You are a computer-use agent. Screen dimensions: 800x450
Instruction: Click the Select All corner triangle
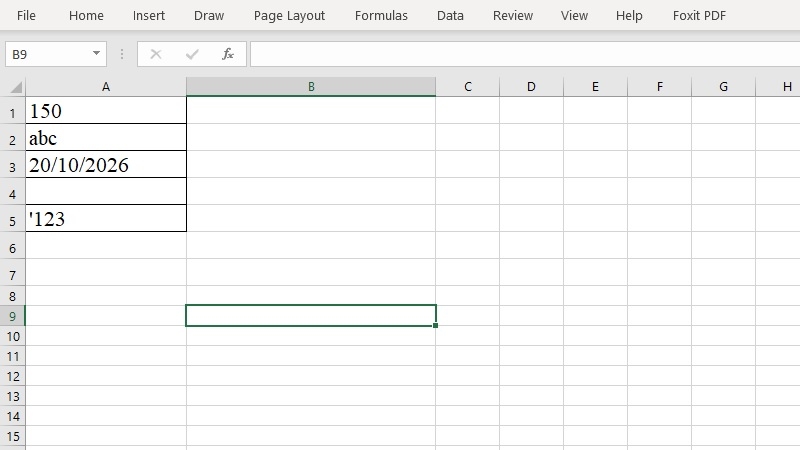(16, 87)
